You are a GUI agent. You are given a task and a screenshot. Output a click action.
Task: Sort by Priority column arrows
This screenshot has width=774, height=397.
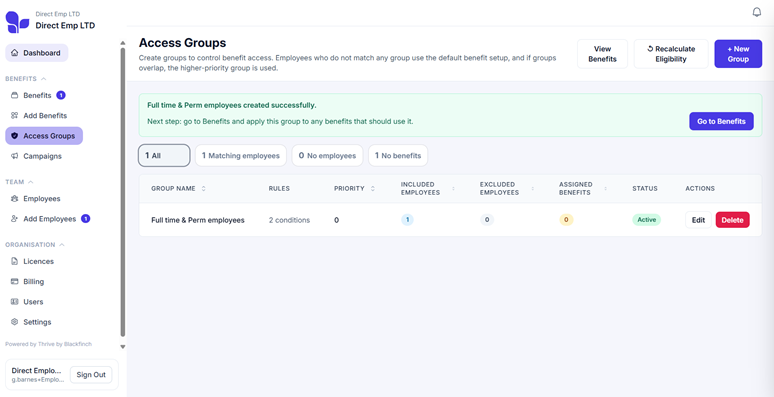(x=373, y=189)
